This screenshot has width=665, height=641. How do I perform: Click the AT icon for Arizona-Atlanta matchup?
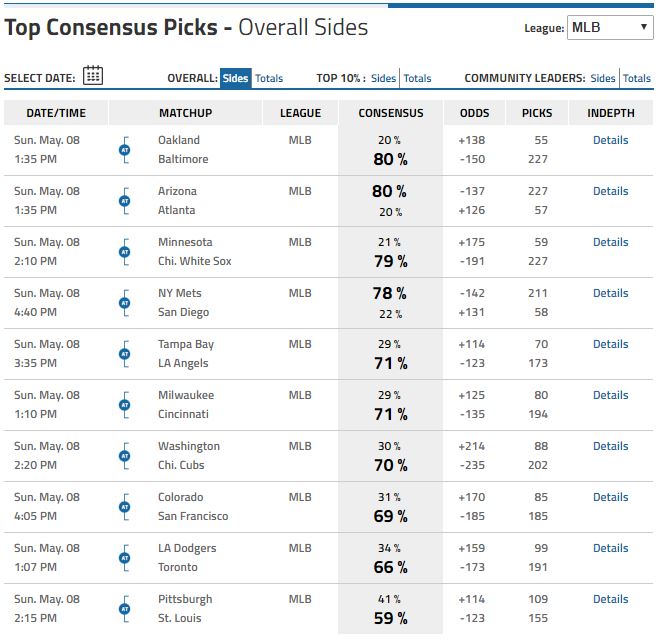125,201
